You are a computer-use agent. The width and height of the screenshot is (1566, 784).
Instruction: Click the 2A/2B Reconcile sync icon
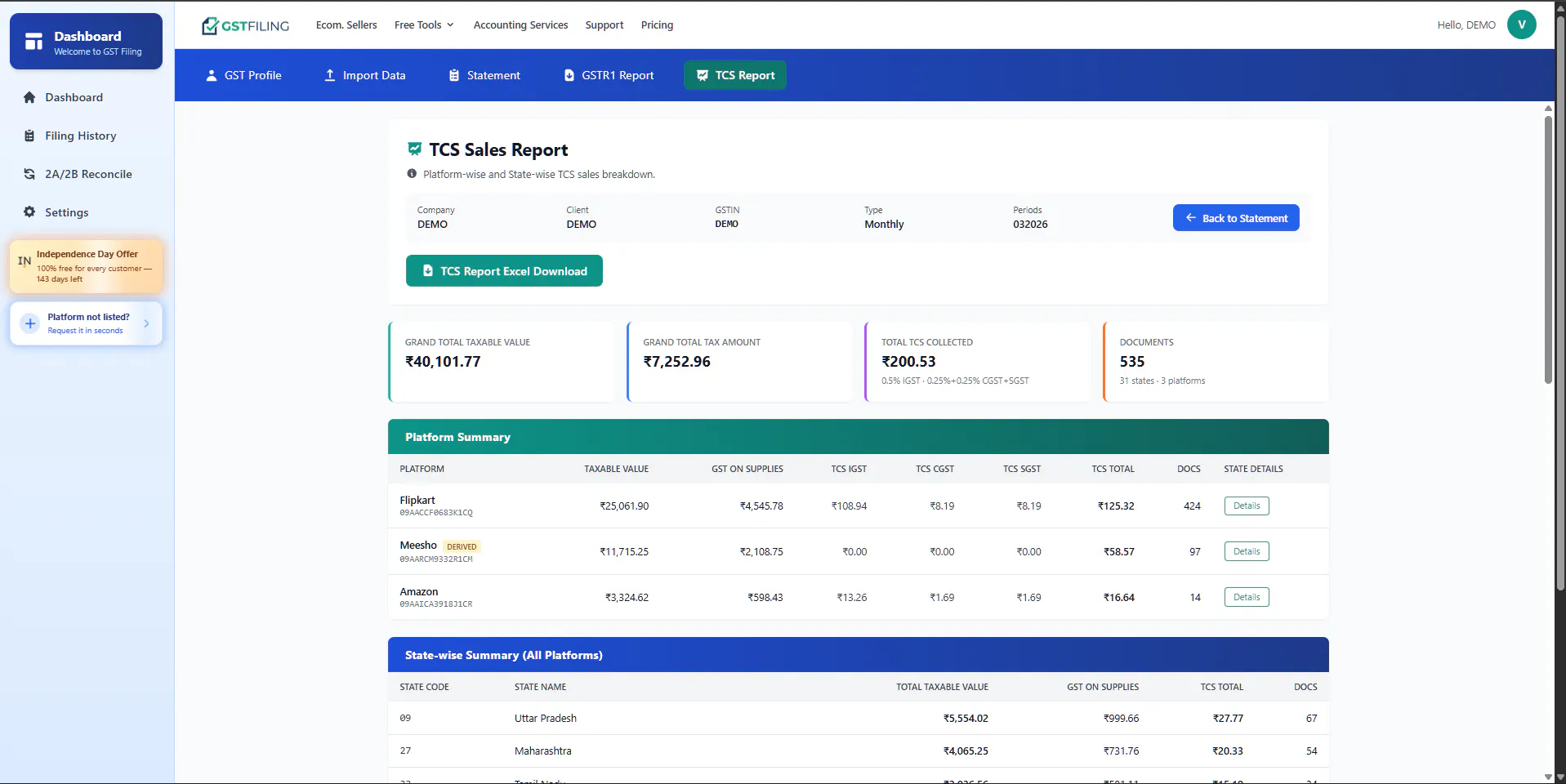tap(29, 174)
